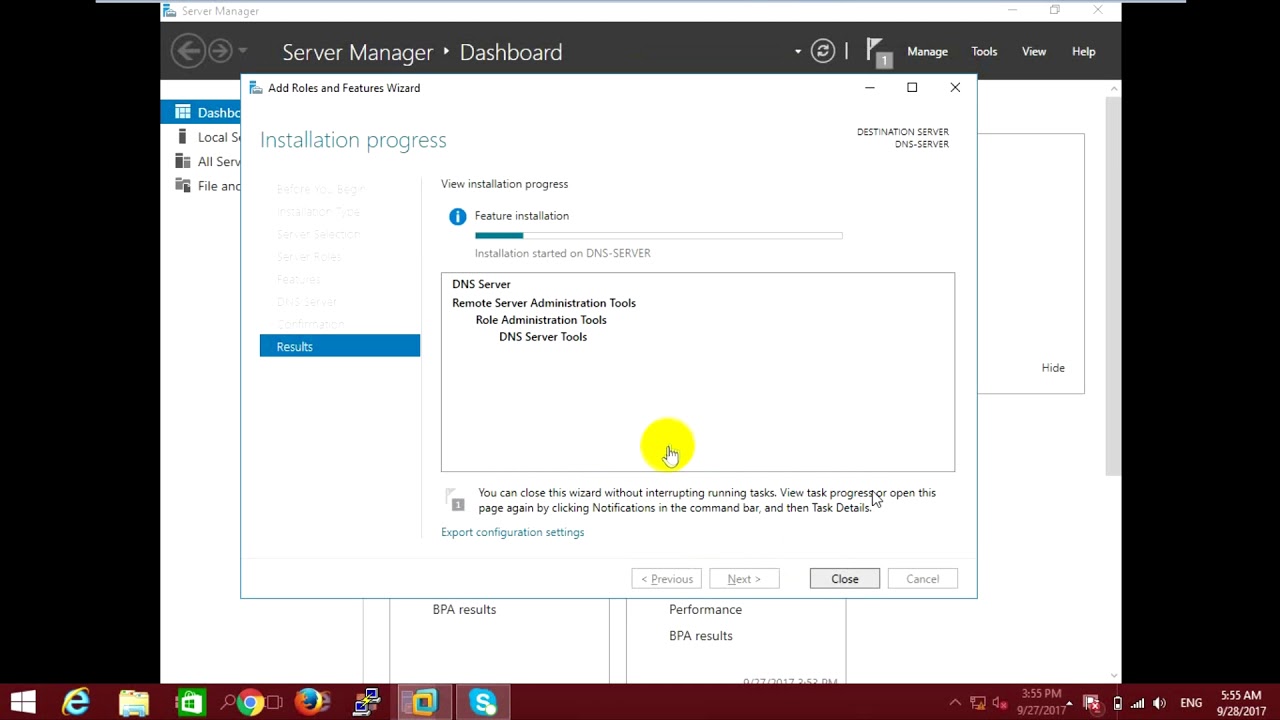Open the Help menu
Viewport: 1280px width, 720px height.
point(1084,51)
